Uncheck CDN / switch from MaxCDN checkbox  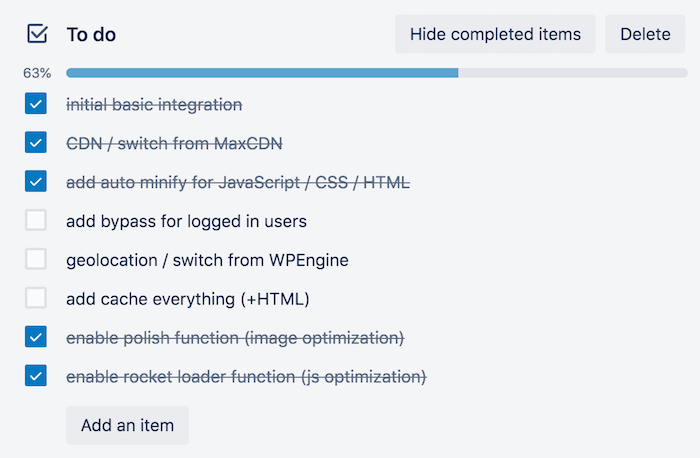[36, 143]
